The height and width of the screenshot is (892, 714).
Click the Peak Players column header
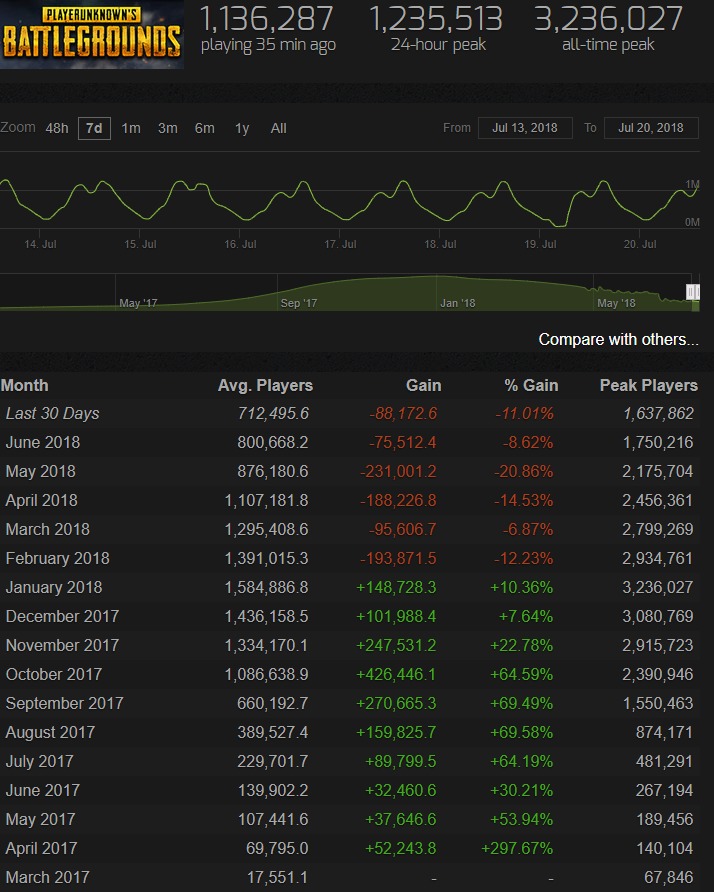tap(648, 385)
